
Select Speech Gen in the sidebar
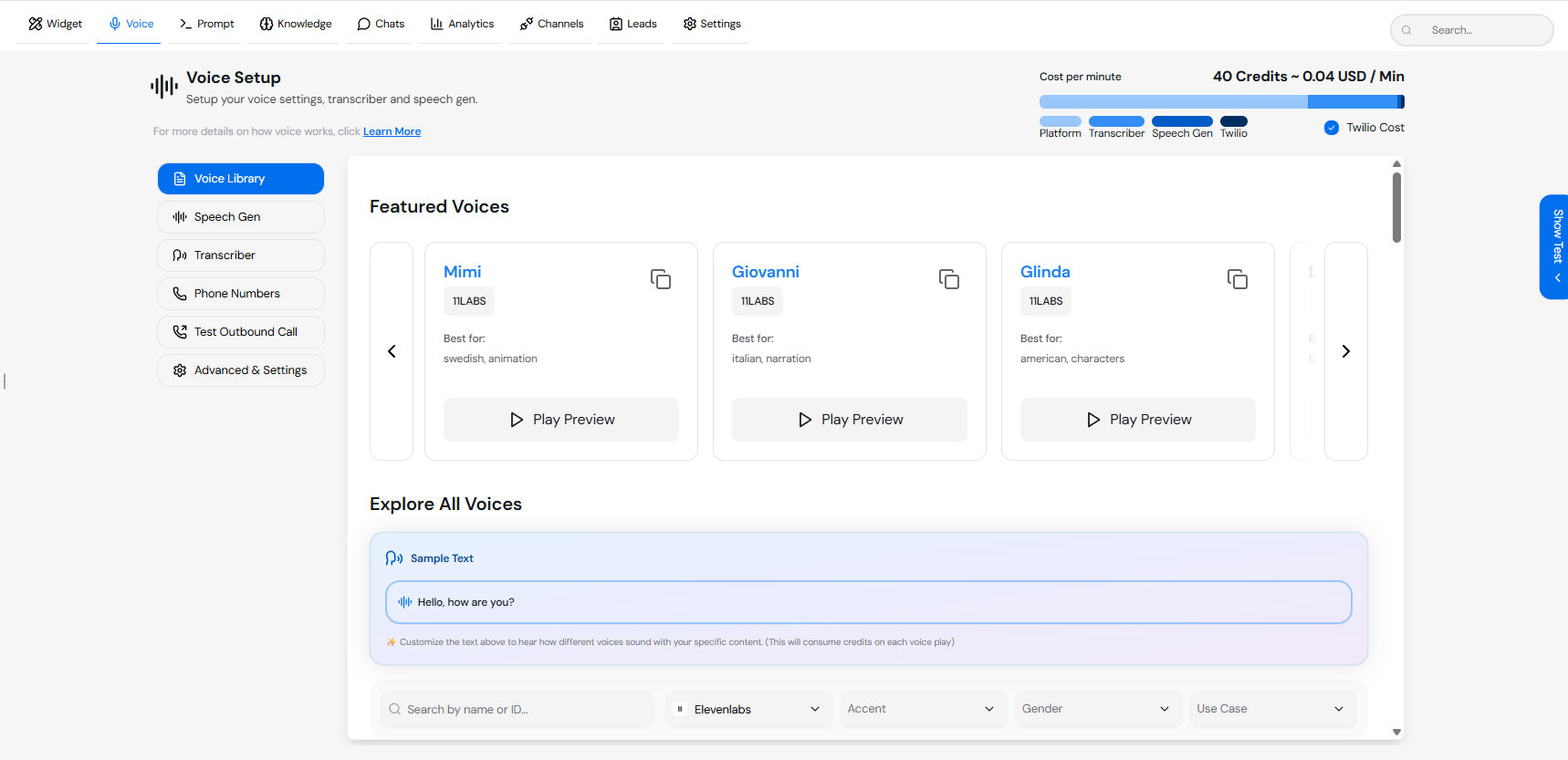pyautogui.click(x=241, y=217)
